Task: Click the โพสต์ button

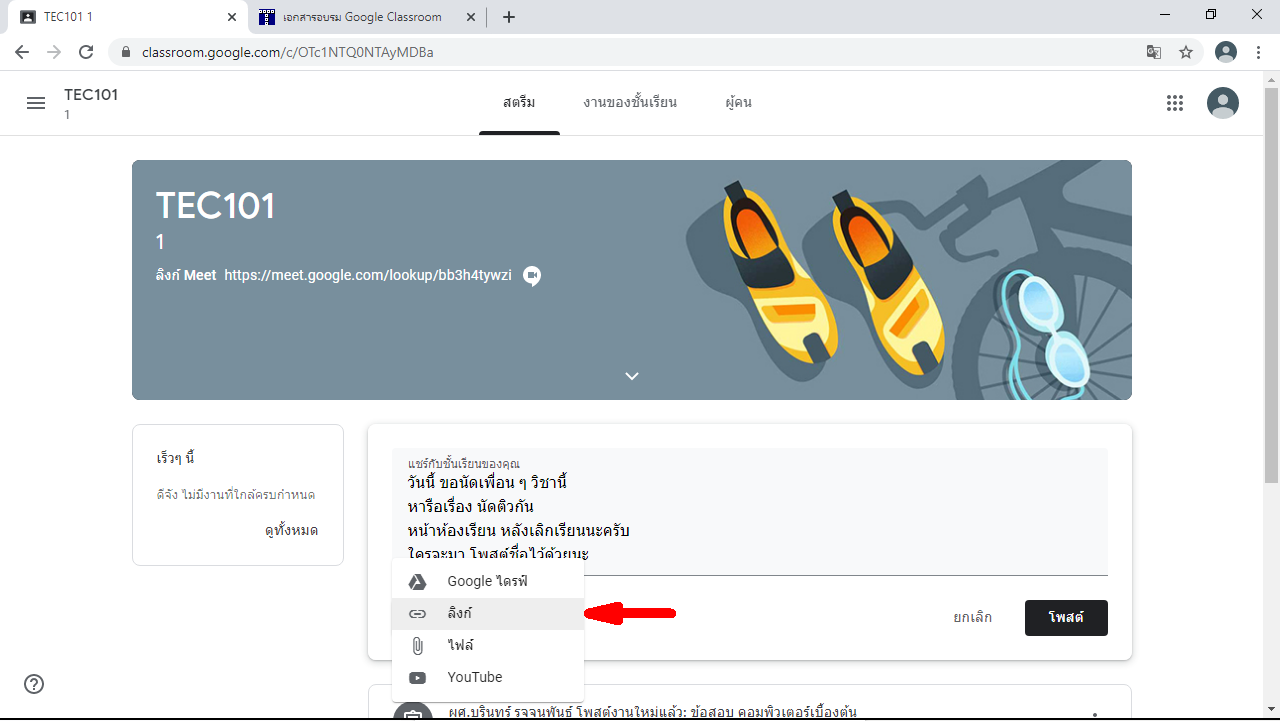Action: coord(1066,618)
